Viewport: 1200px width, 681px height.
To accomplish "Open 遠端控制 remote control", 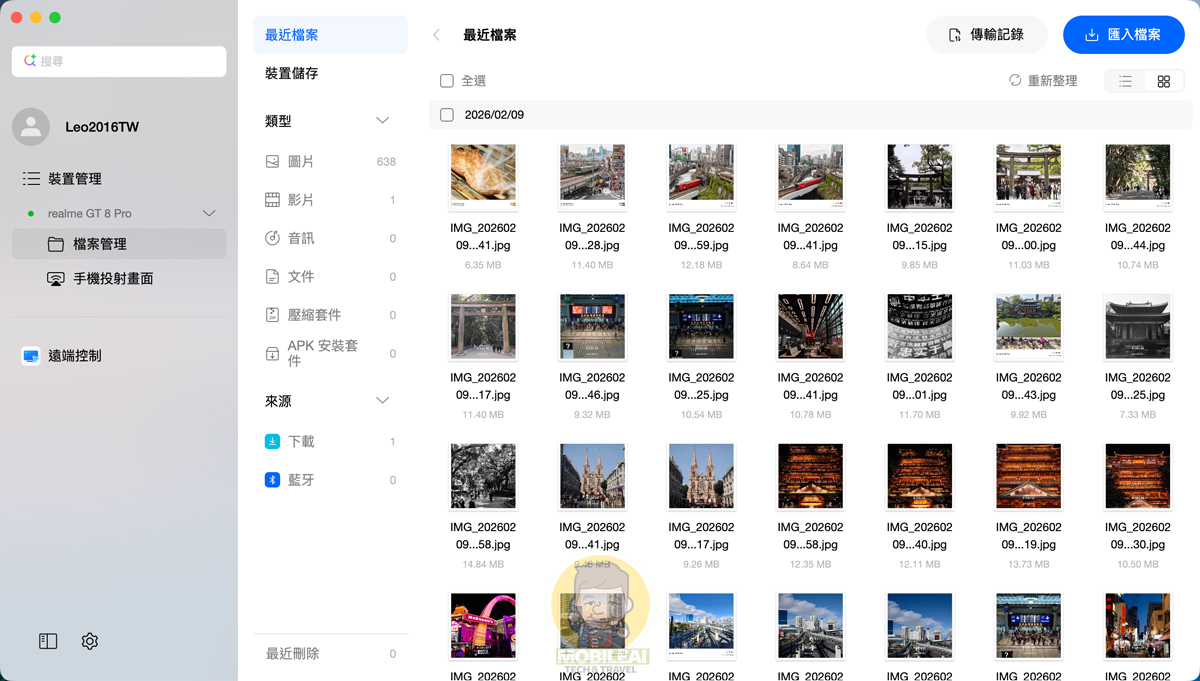I will (62, 356).
